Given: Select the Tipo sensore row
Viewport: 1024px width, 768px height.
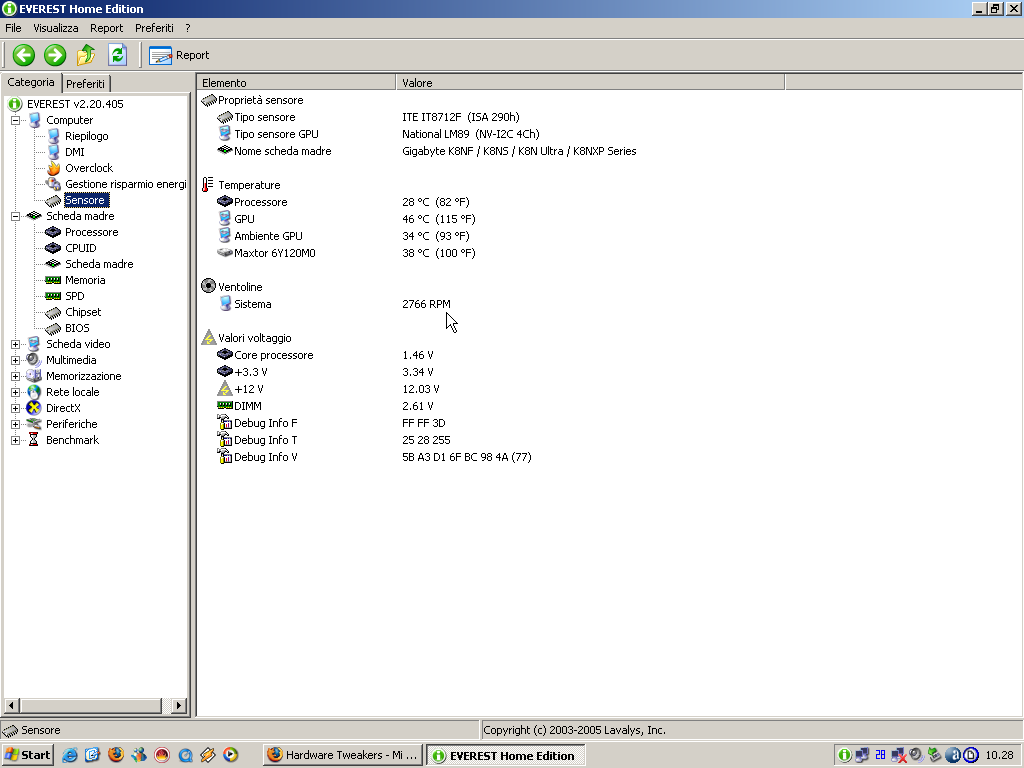Looking at the screenshot, I should point(368,117).
